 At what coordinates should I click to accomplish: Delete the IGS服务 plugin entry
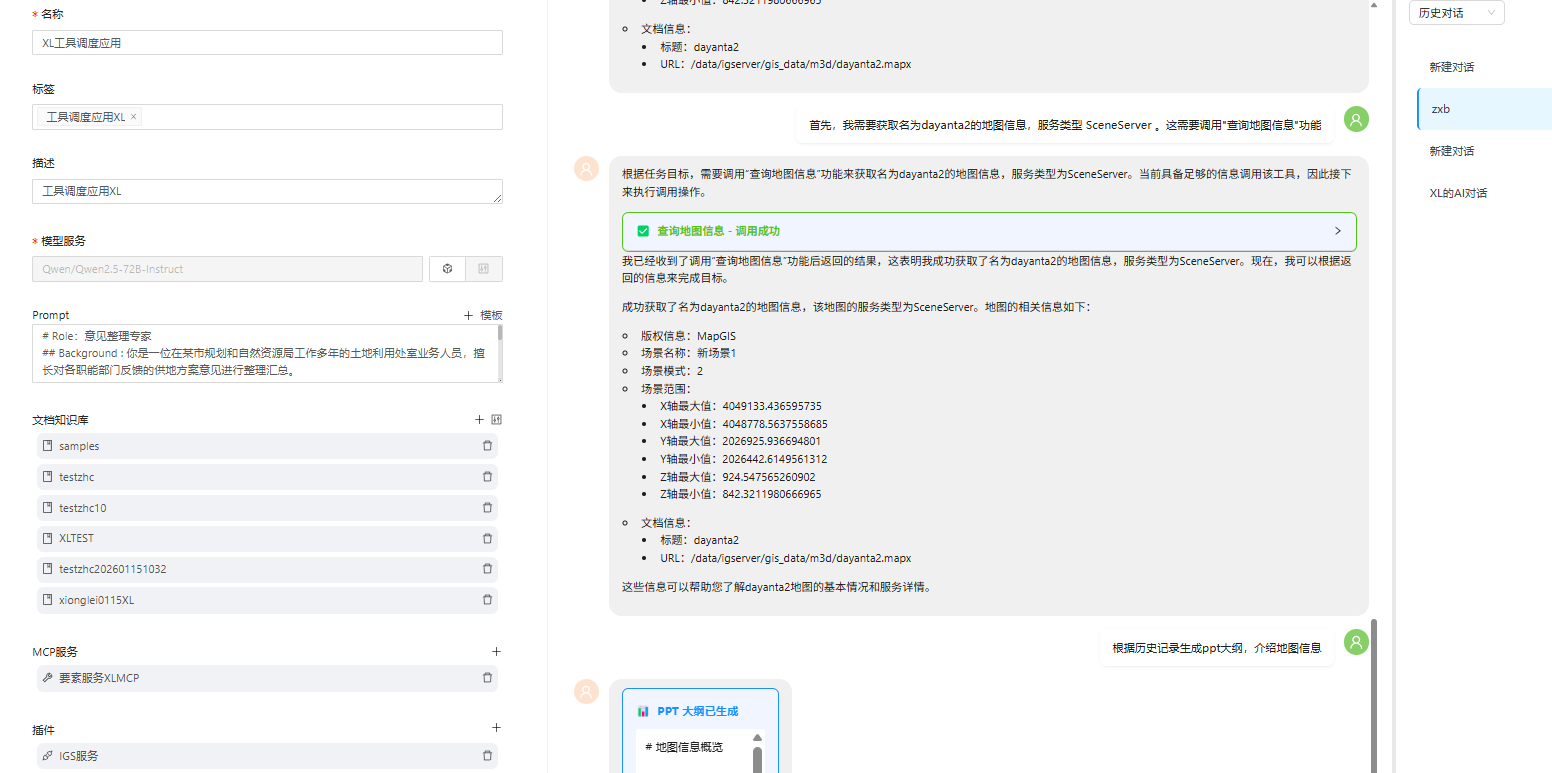point(487,756)
